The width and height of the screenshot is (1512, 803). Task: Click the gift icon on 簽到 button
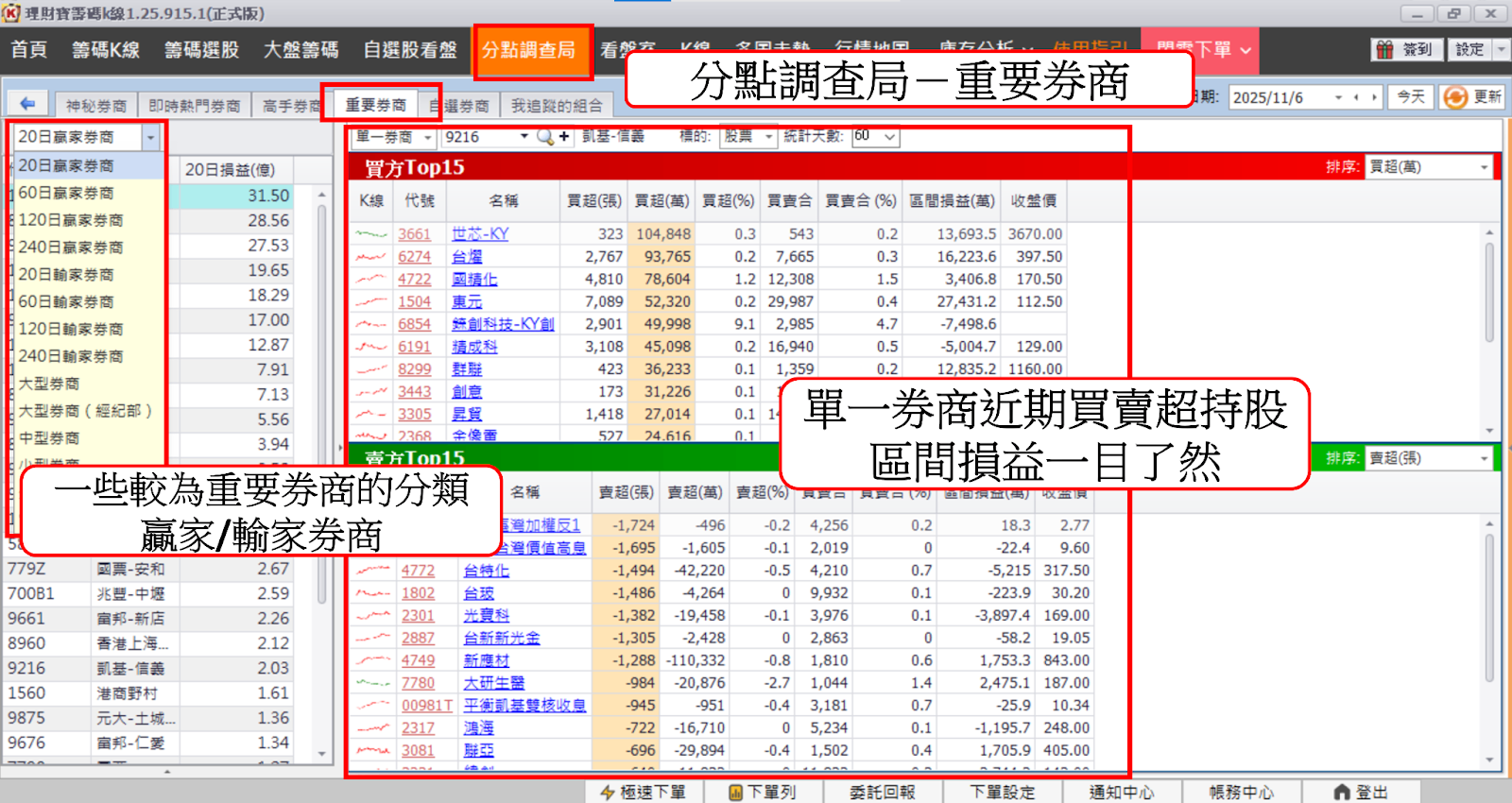[1385, 49]
